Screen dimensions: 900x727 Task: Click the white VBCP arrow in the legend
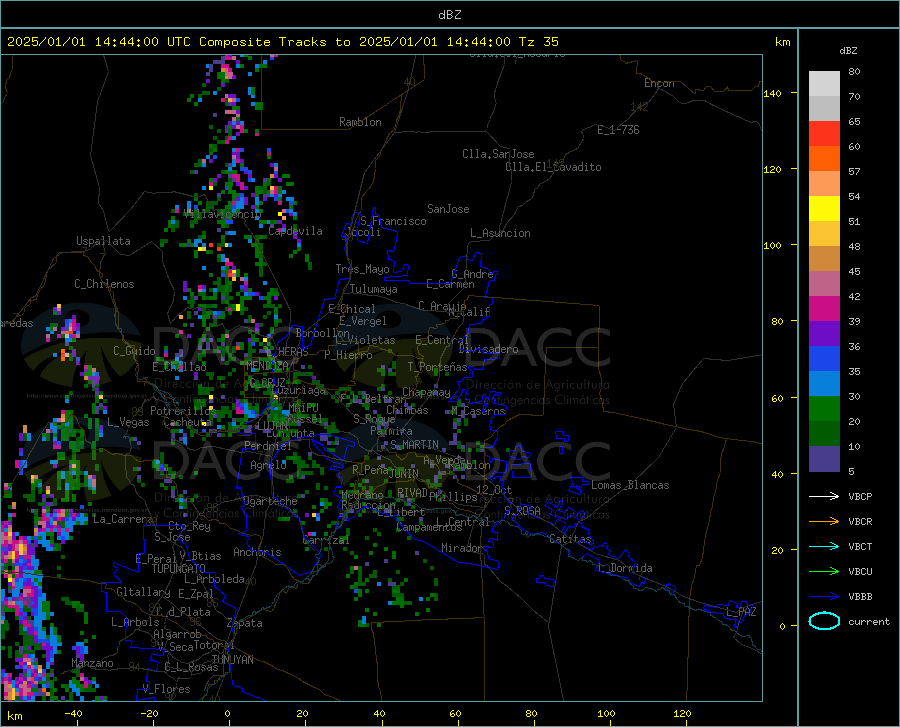[x=824, y=496]
